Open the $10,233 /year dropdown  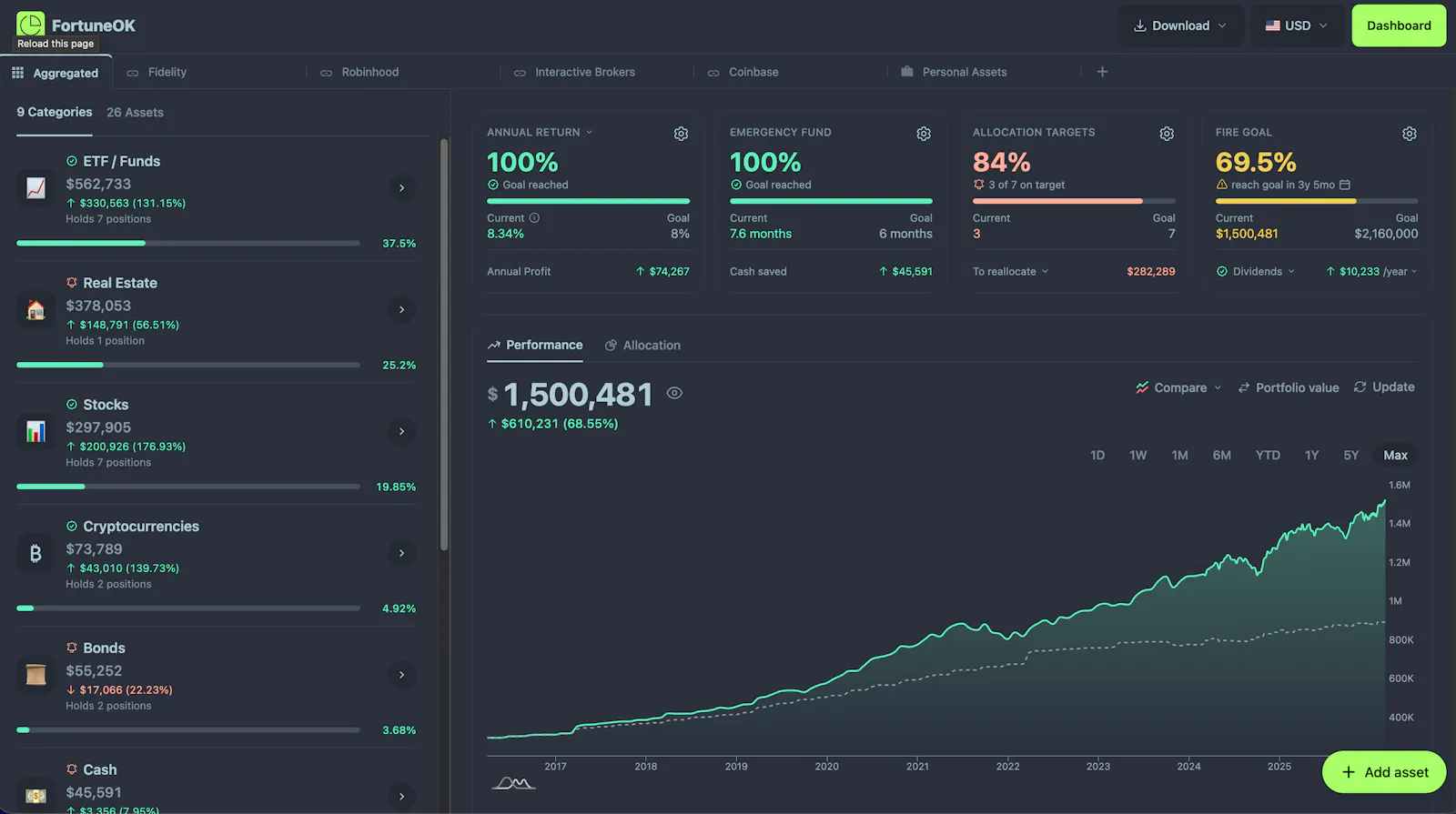tap(1372, 272)
